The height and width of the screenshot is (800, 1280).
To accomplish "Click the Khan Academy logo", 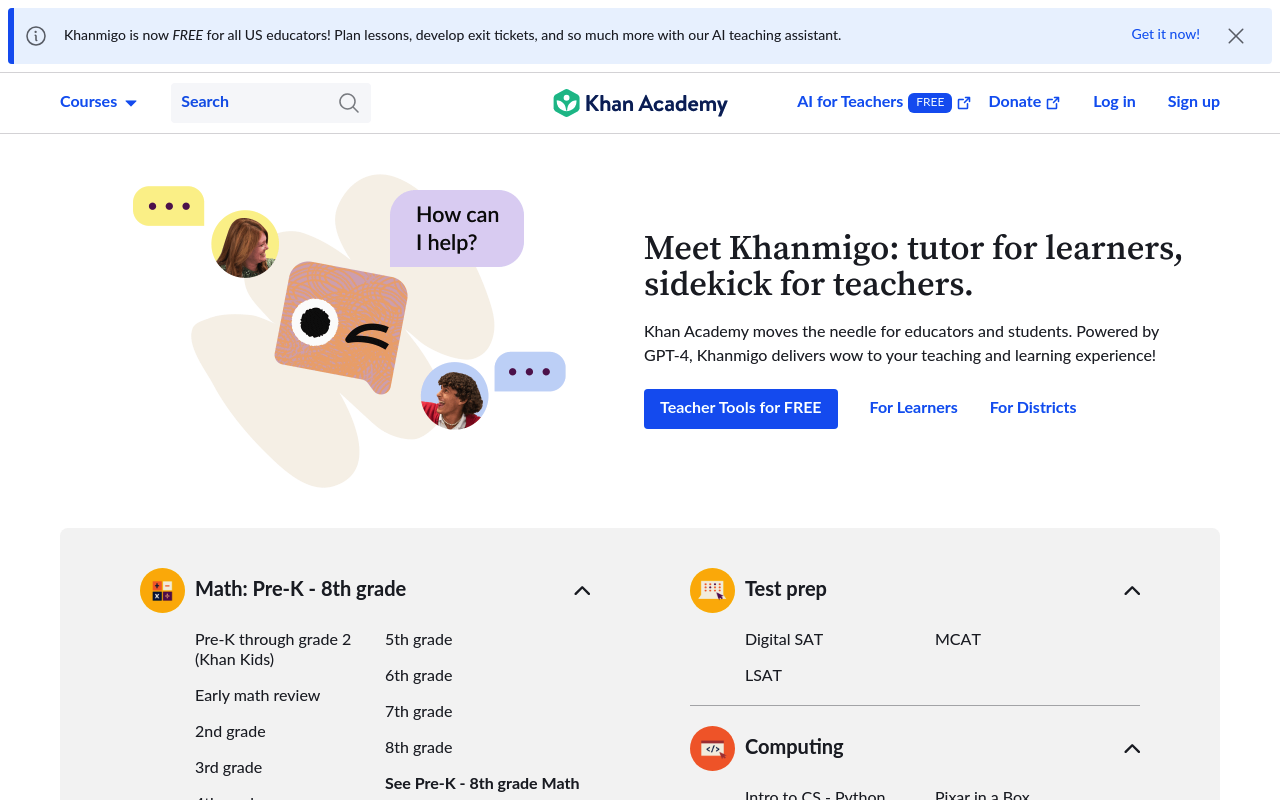I will coord(640,103).
